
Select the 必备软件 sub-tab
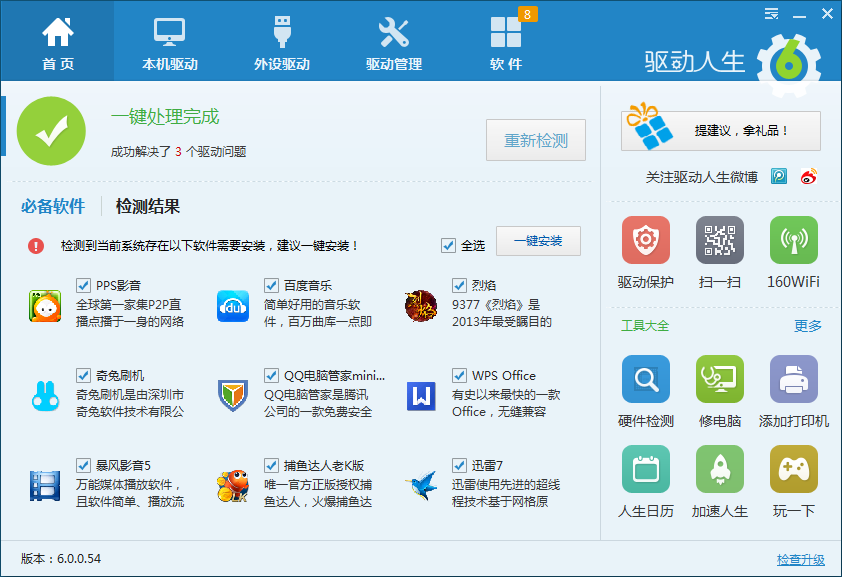coord(53,206)
